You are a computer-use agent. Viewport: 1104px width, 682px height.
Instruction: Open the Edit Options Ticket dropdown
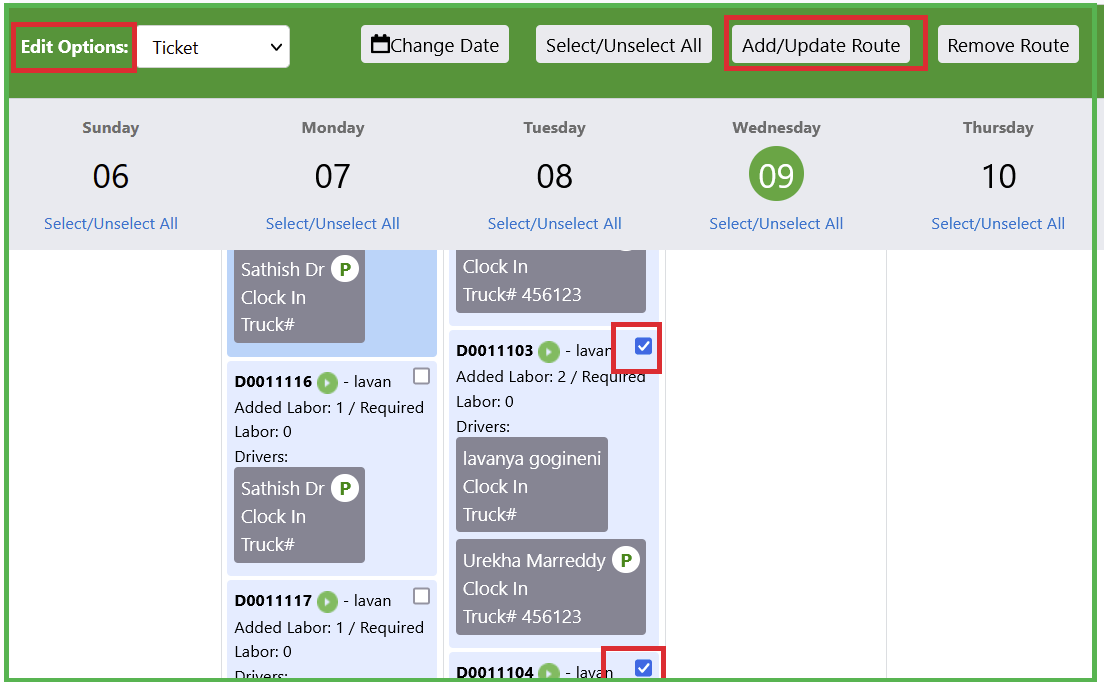[213, 47]
